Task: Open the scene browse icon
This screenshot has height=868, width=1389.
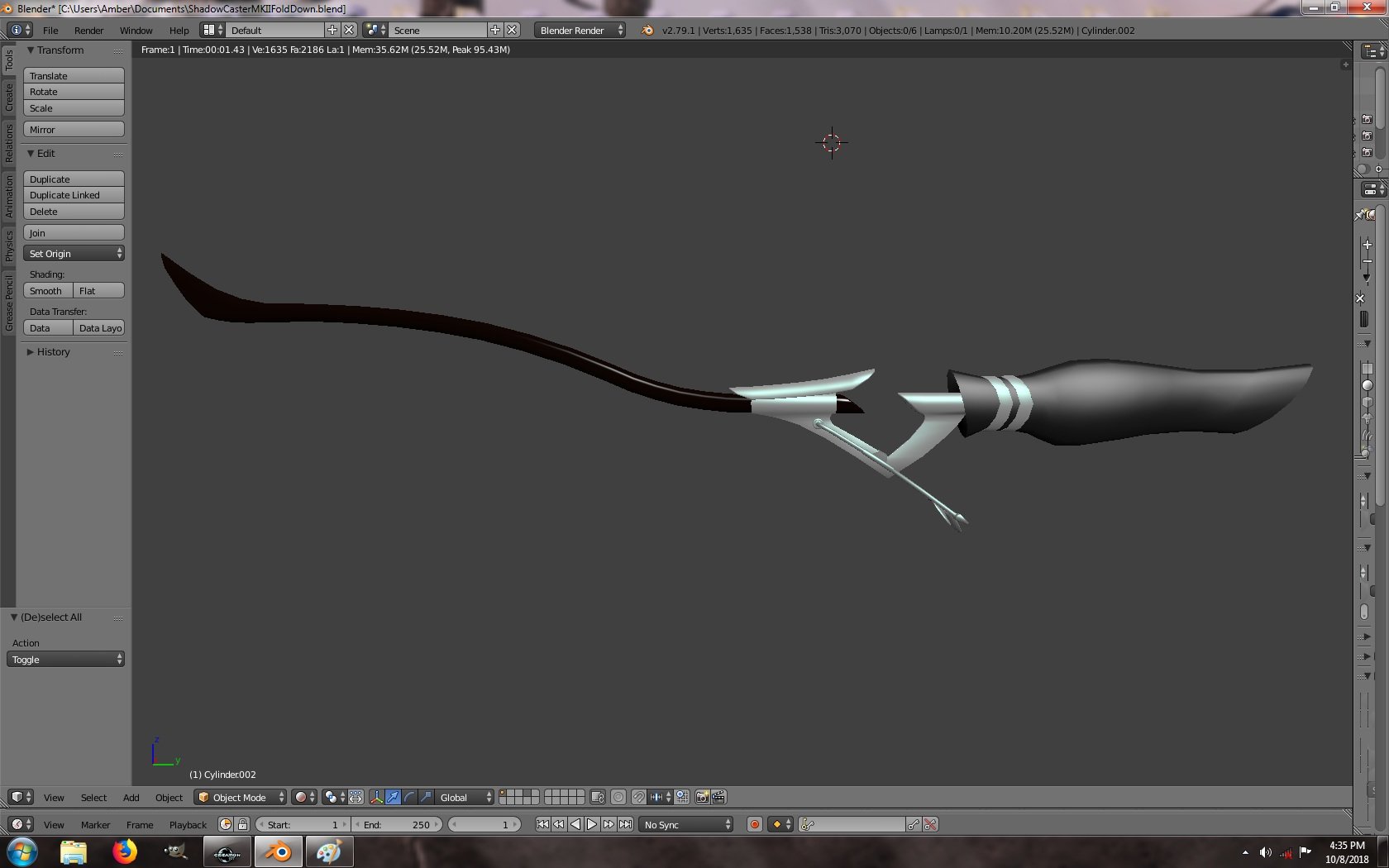Action: point(376,30)
